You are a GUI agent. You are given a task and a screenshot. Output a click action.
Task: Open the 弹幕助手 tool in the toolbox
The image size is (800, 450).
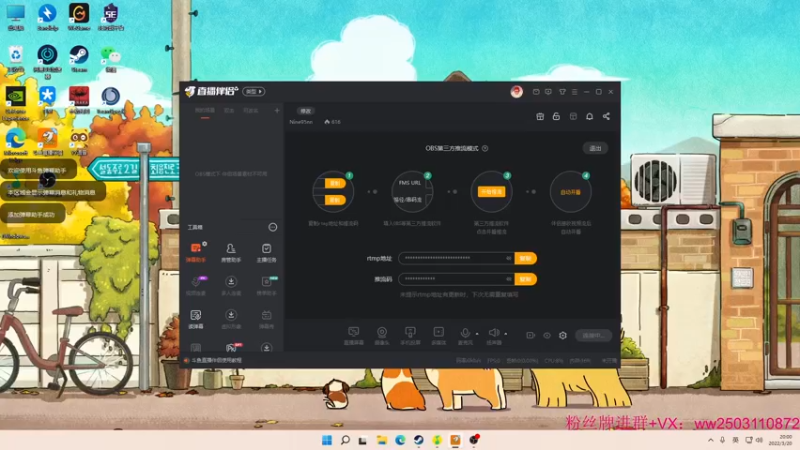click(x=196, y=252)
